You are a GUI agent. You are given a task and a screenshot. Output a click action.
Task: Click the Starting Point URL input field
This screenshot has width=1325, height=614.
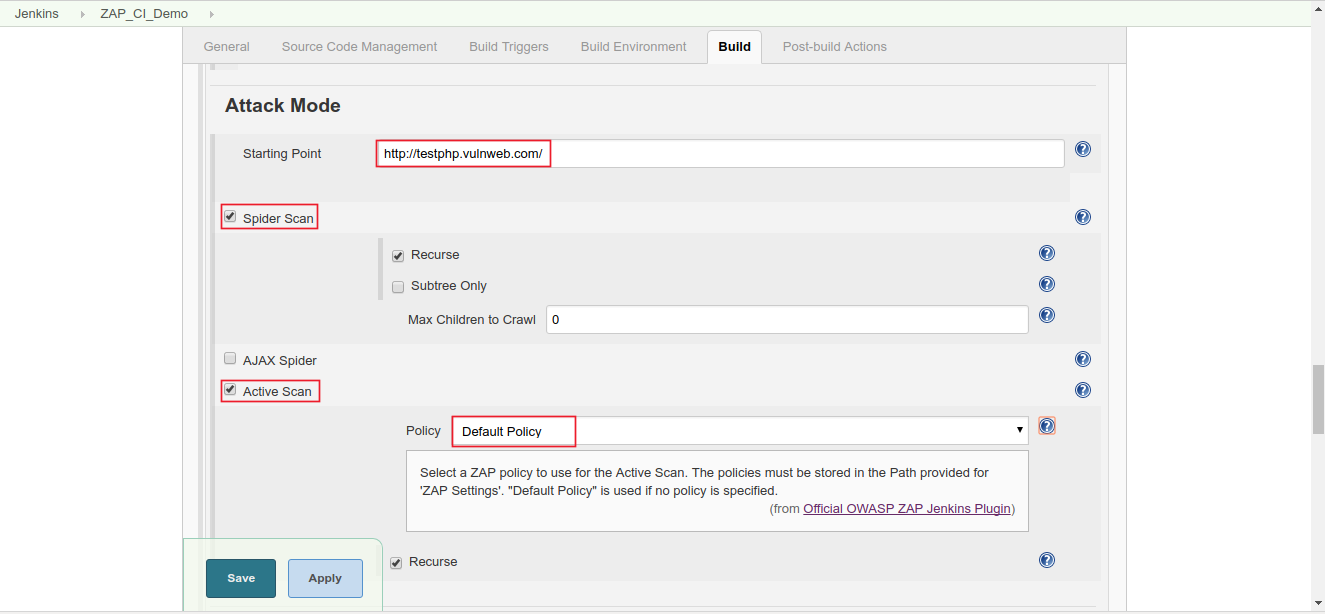[700, 153]
